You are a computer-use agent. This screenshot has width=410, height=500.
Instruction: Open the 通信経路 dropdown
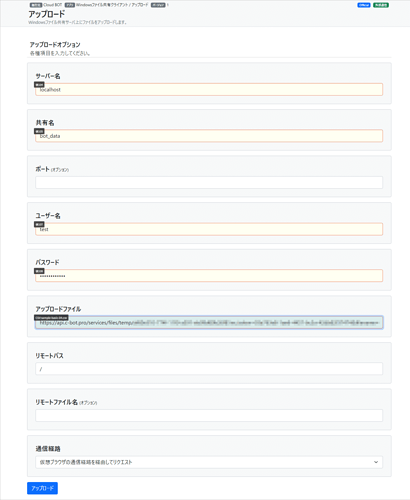pos(209,462)
